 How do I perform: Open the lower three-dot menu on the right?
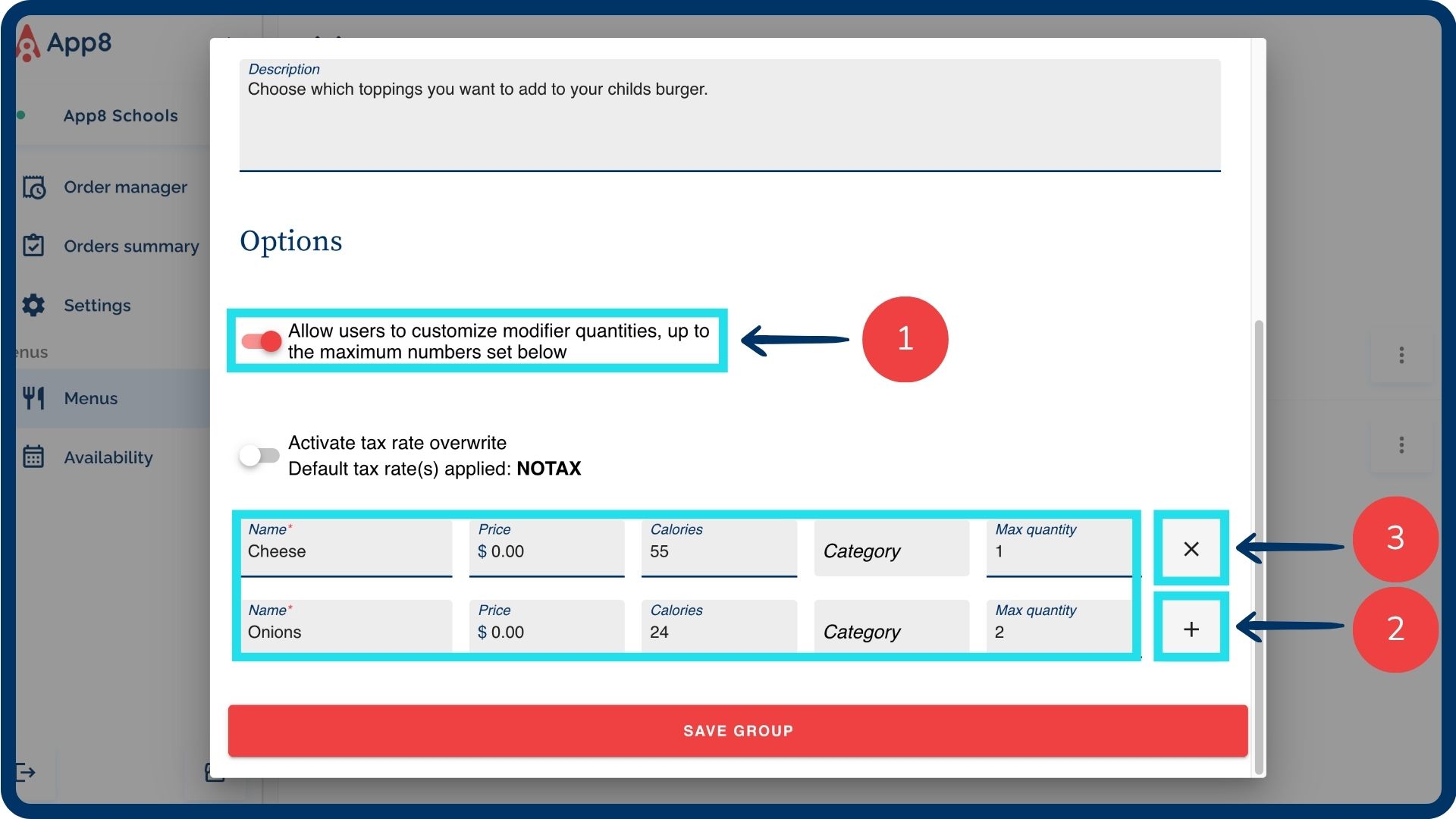(1401, 444)
